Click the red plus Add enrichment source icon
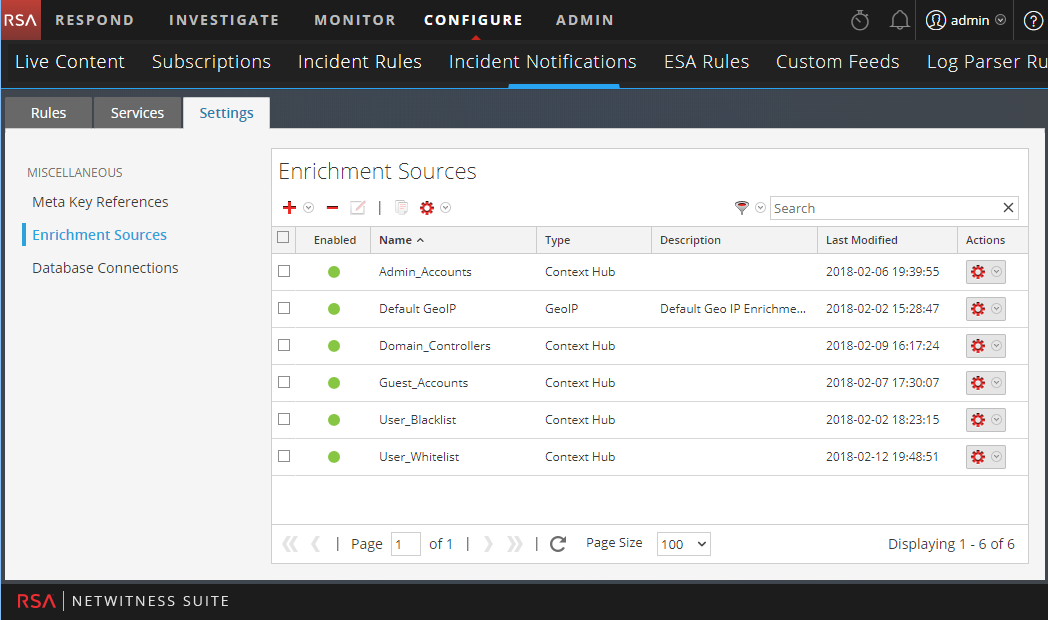This screenshot has height=620, width=1048. (289, 208)
